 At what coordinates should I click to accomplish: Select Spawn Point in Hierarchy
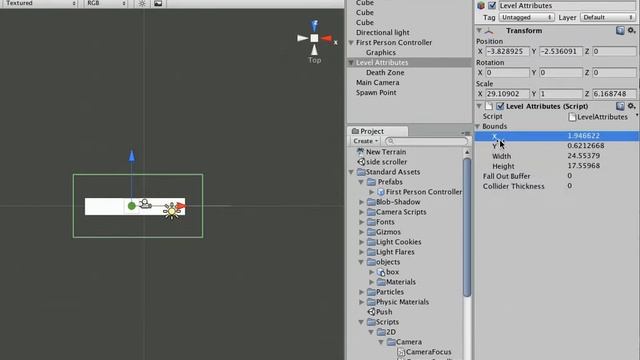[x=376, y=93]
